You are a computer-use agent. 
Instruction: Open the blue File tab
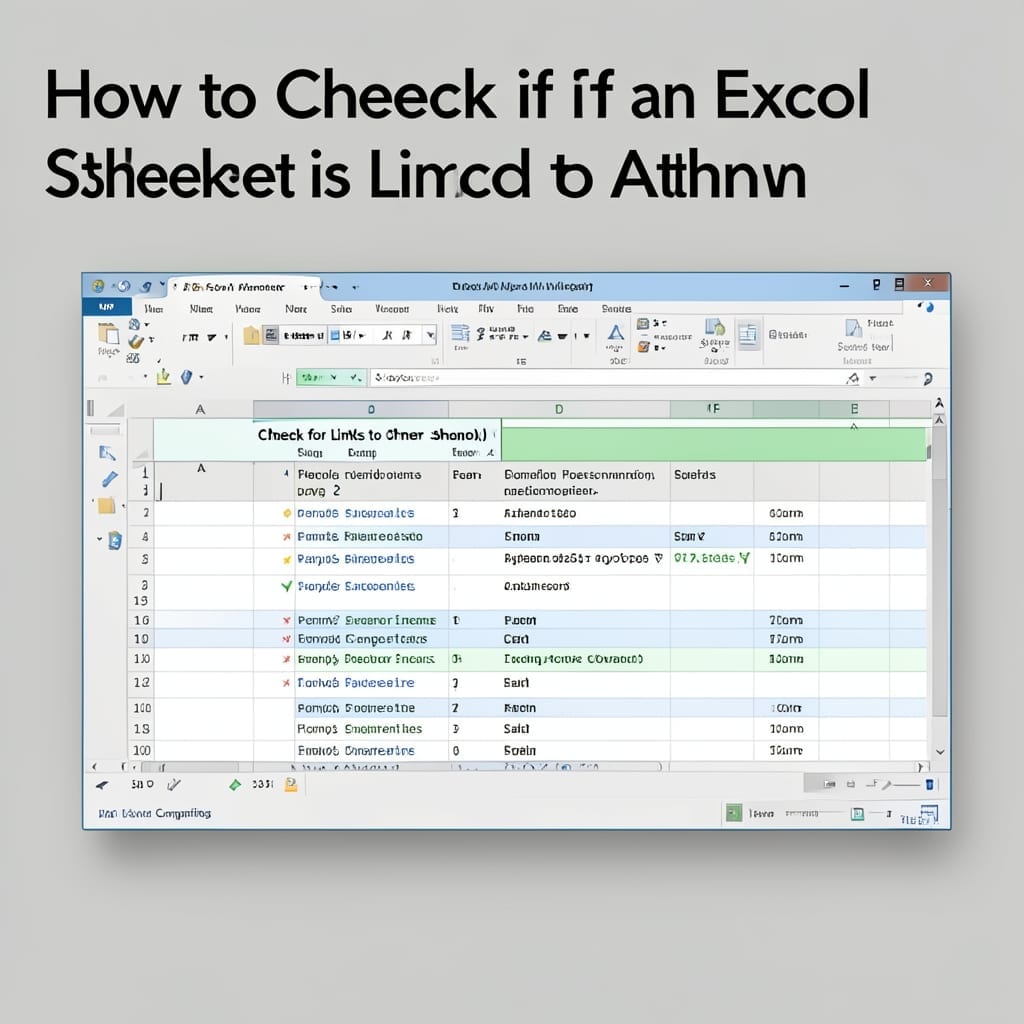106,307
